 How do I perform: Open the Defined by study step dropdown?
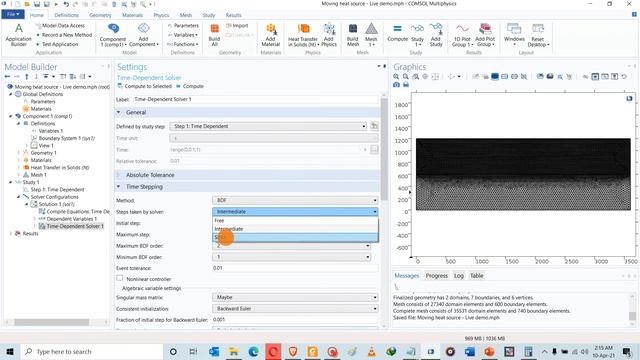(x=268, y=126)
